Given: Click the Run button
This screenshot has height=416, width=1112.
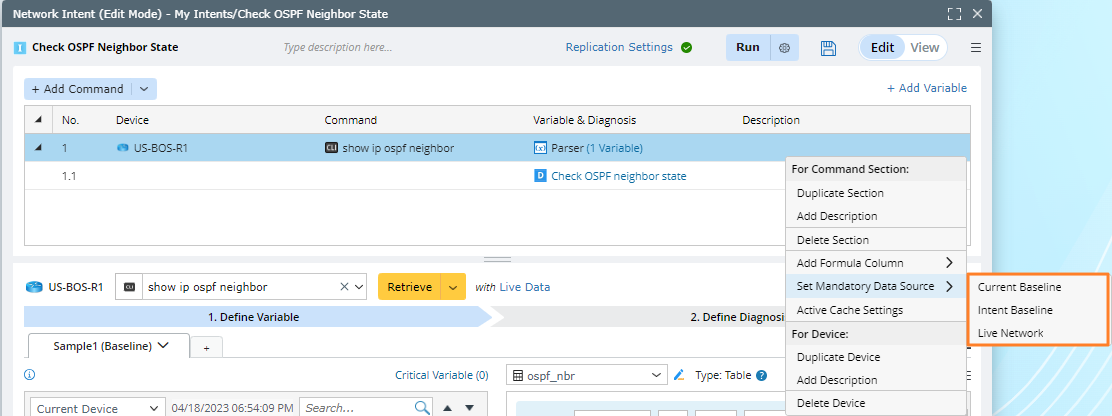Looking at the screenshot, I should click(747, 47).
